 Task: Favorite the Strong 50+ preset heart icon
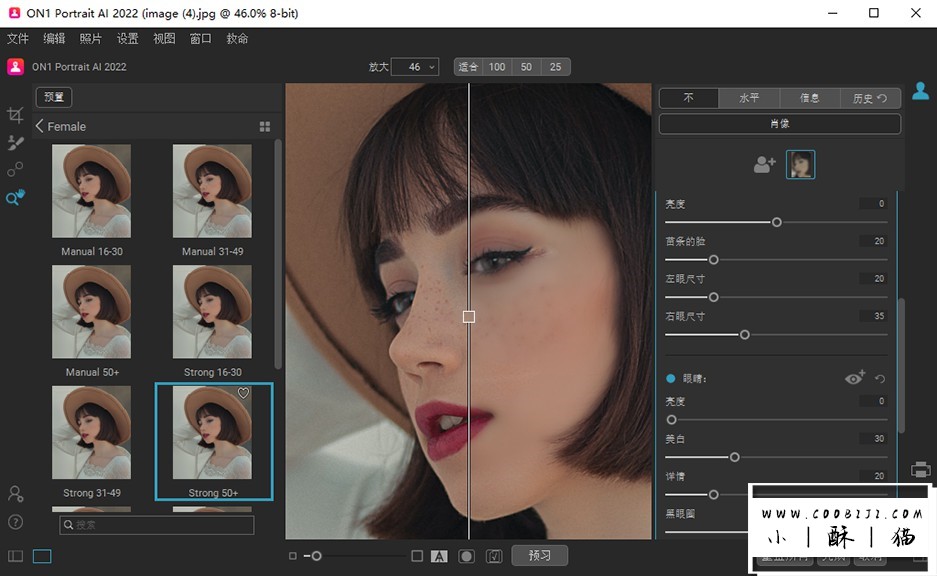(243, 393)
